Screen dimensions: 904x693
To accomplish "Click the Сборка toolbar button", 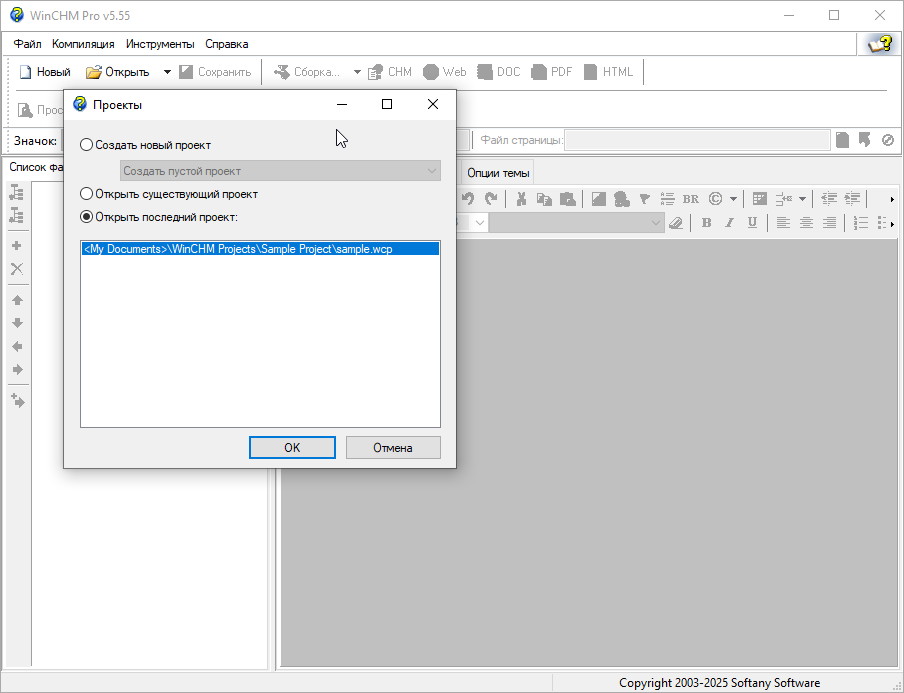I will click(x=307, y=72).
